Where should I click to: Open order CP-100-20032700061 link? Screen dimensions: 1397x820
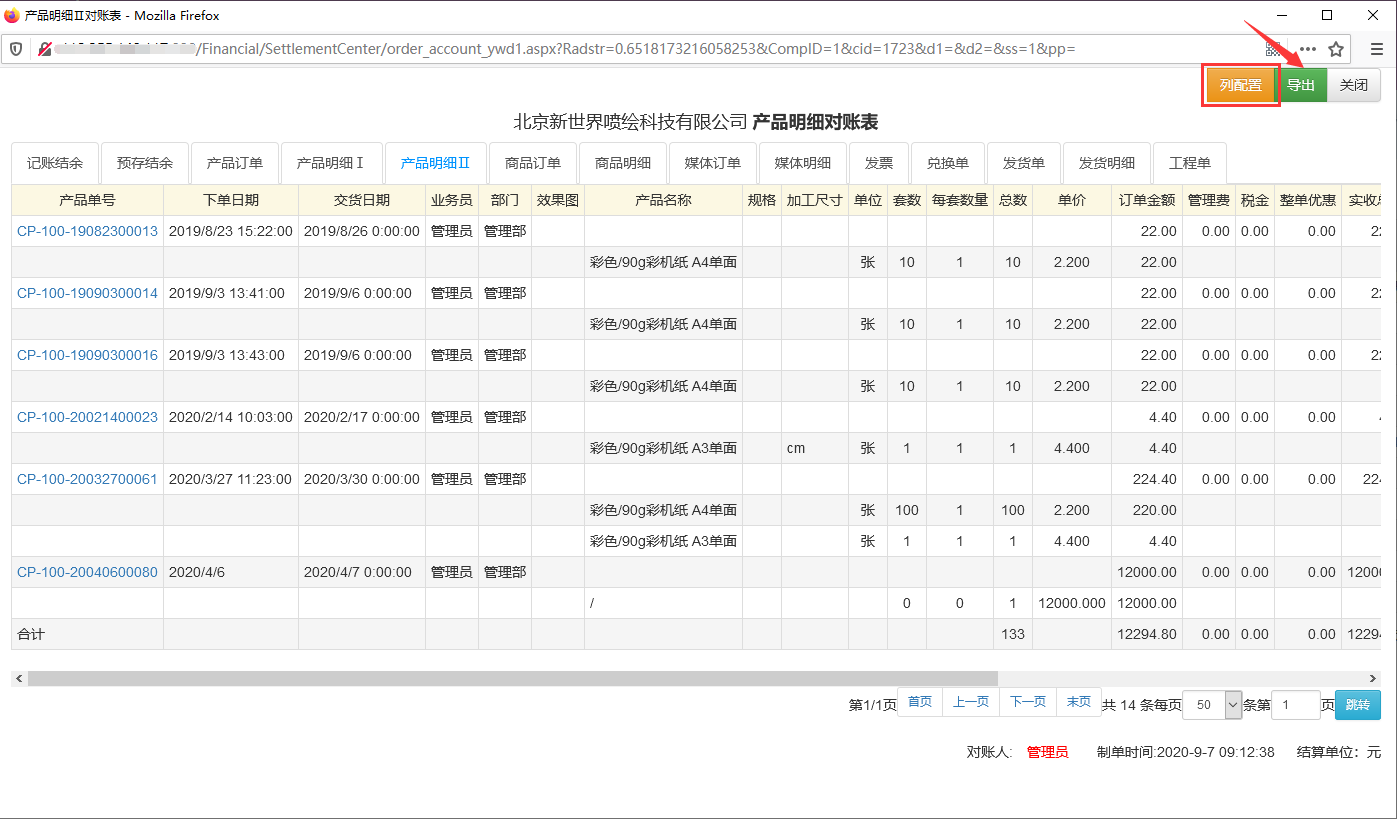click(x=87, y=479)
